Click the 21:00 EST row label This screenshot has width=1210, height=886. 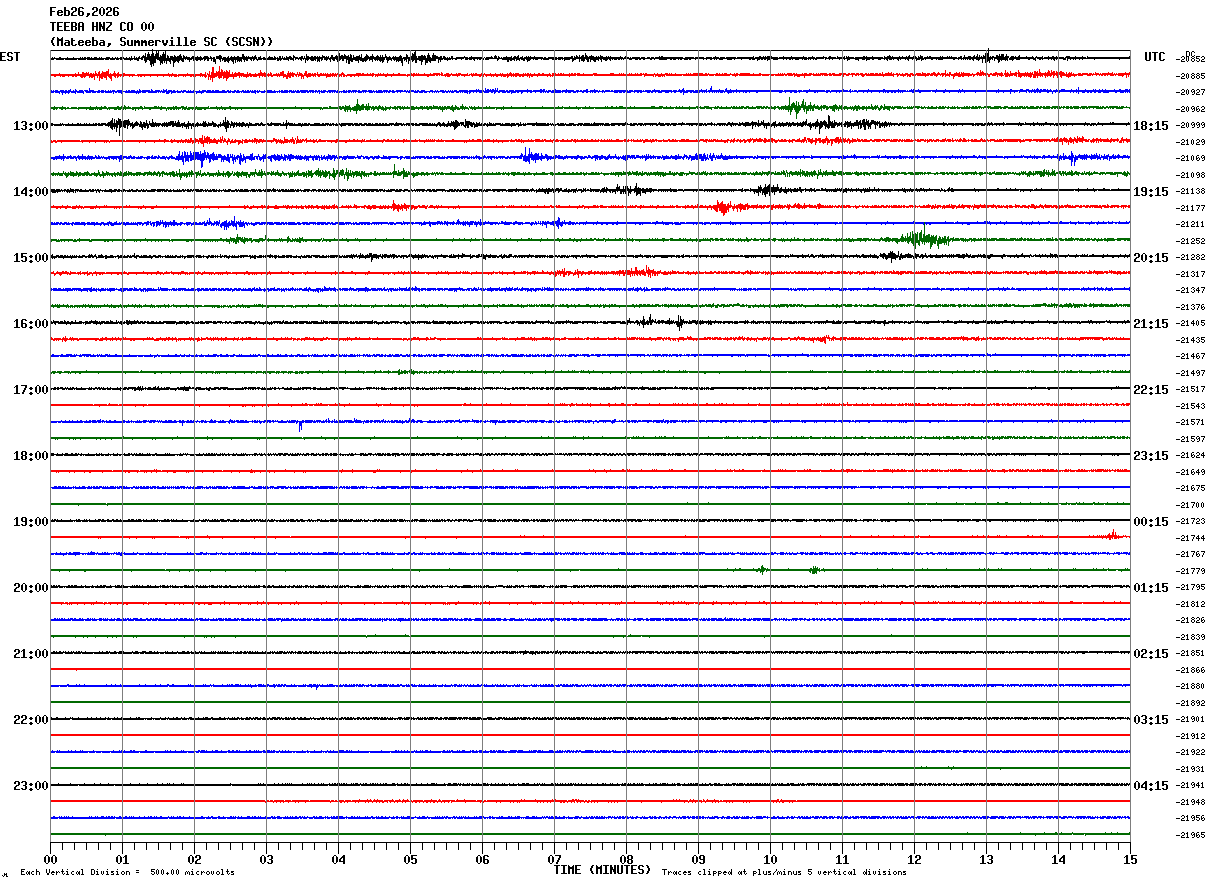pyautogui.click(x=31, y=654)
